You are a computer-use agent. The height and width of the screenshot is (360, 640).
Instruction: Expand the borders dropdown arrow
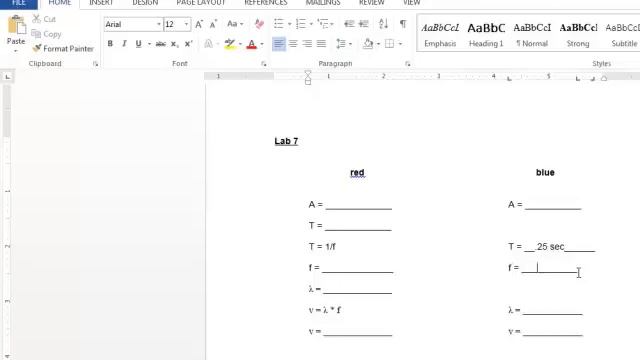(400, 44)
